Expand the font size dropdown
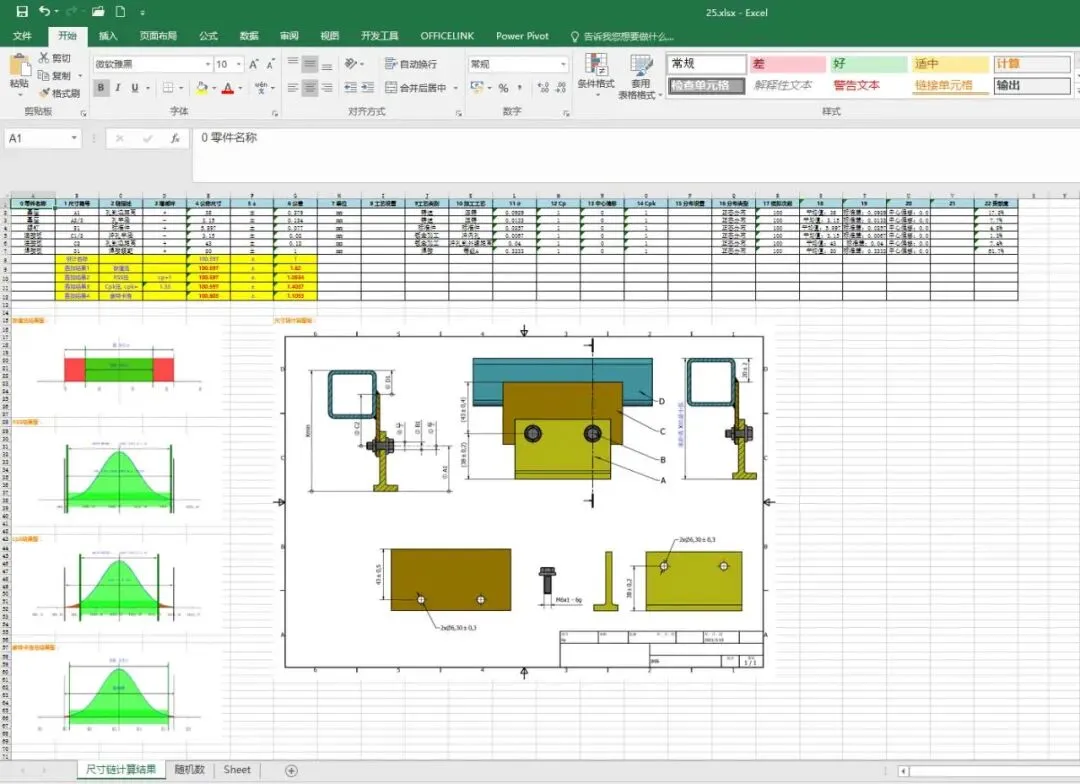The height and width of the screenshot is (784, 1080). [238, 64]
